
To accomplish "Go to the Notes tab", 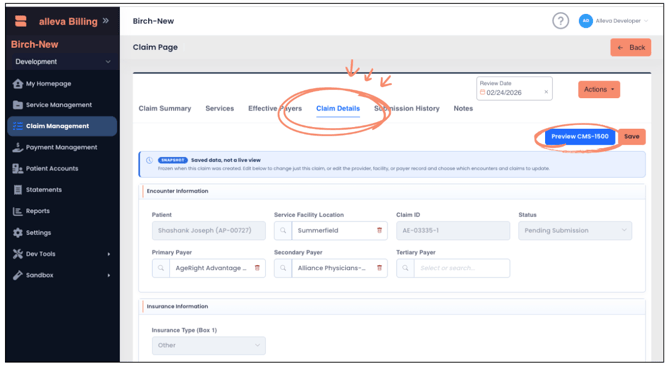I will (x=463, y=108).
